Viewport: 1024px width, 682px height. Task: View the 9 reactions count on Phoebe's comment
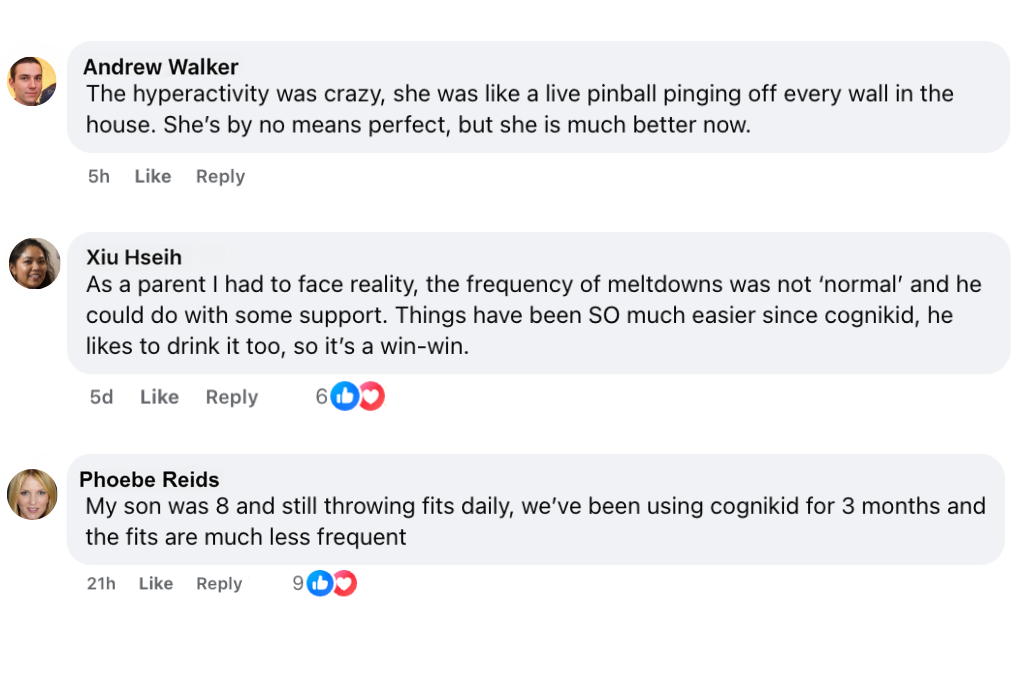[x=298, y=583]
